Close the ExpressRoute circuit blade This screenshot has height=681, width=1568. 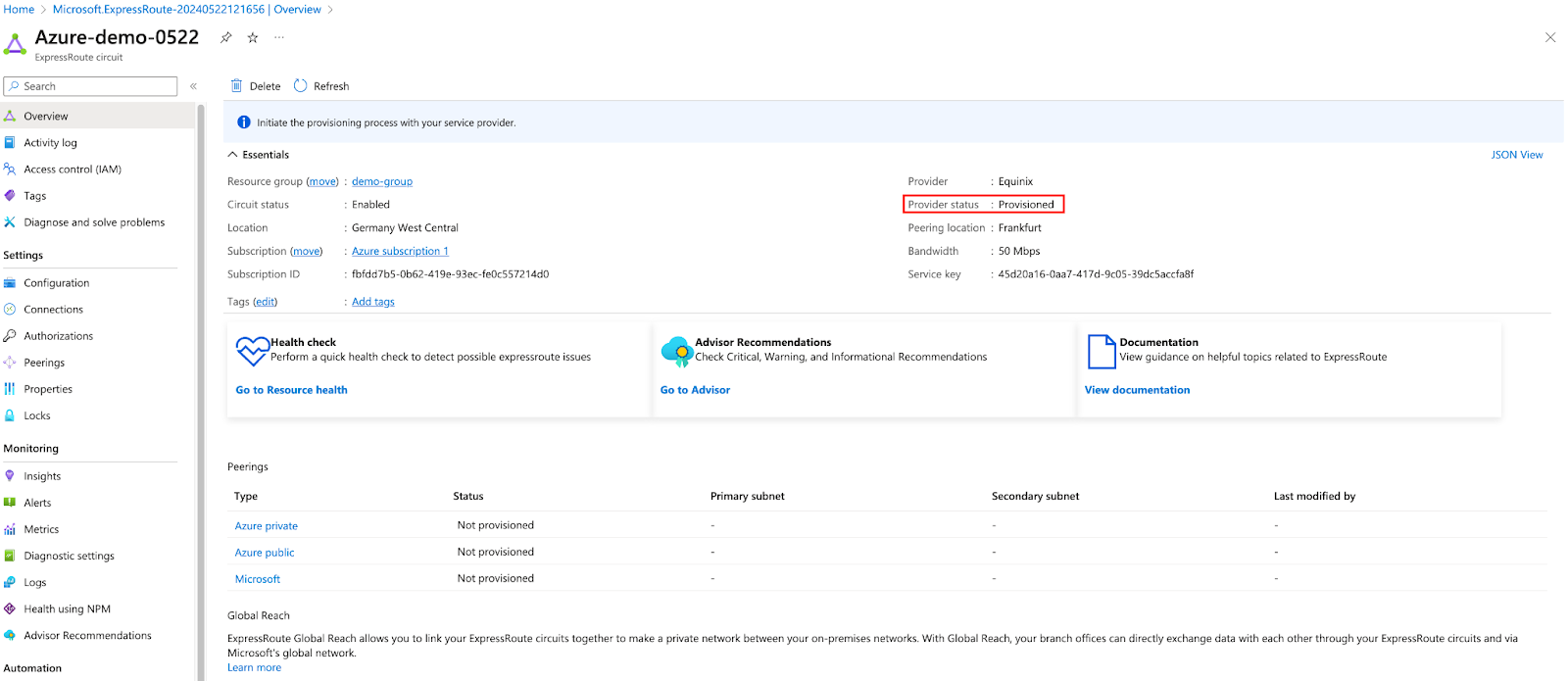[1550, 37]
